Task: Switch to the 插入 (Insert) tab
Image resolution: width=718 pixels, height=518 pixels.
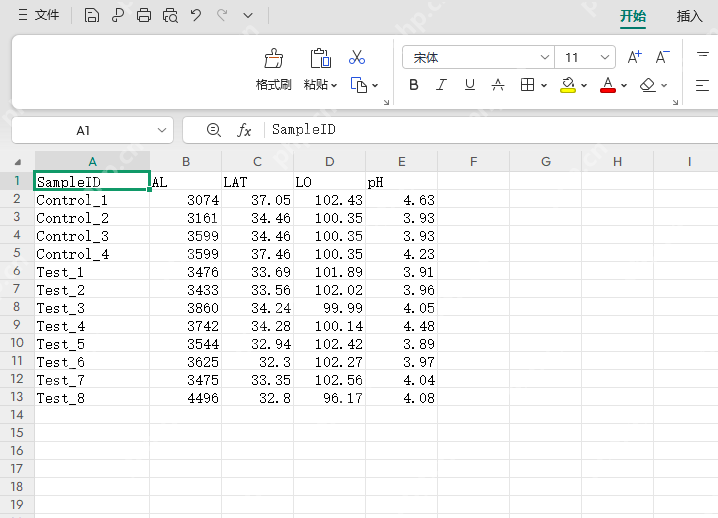Action: click(689, 16)
